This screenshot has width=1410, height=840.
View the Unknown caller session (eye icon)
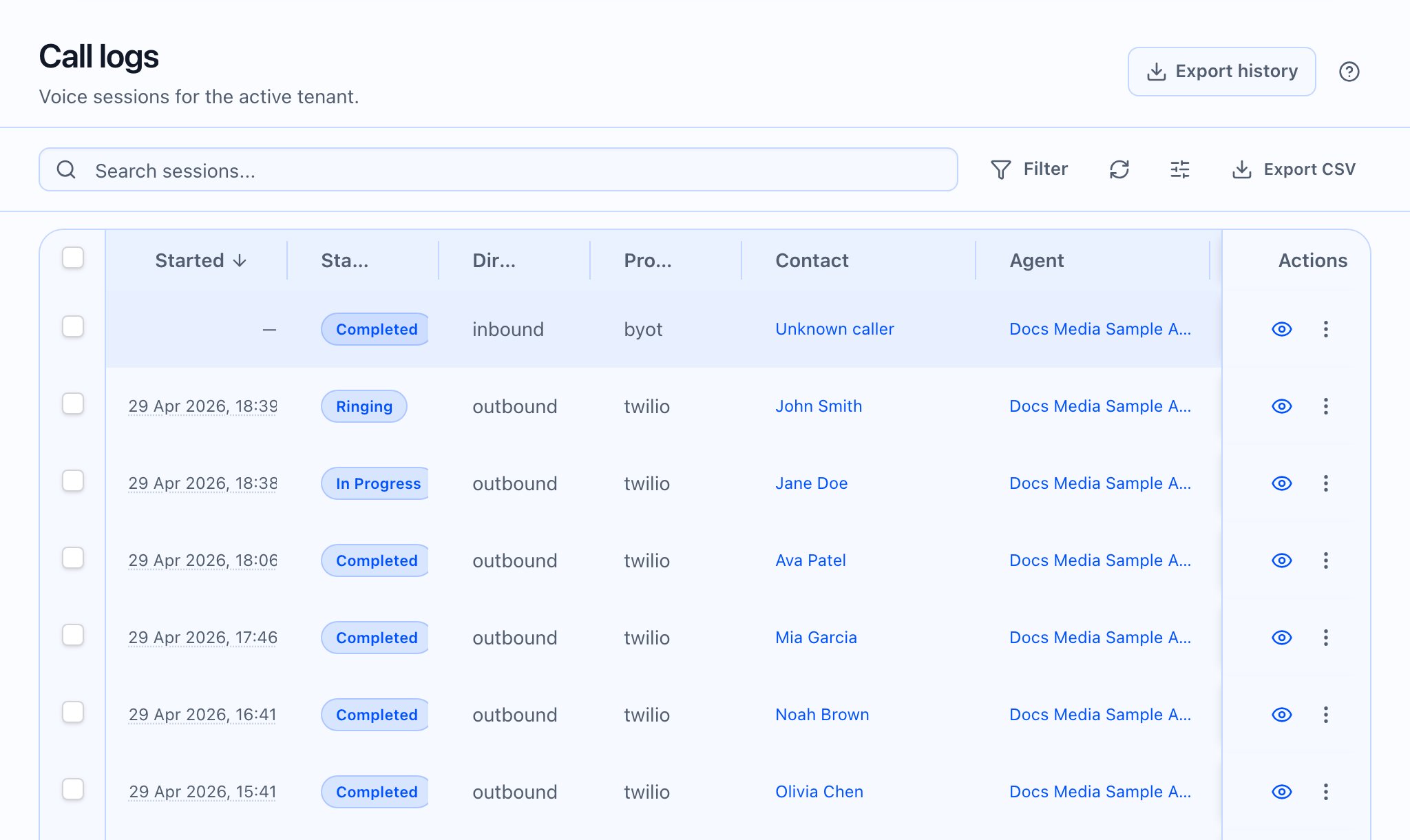(x=1281, y=329)
